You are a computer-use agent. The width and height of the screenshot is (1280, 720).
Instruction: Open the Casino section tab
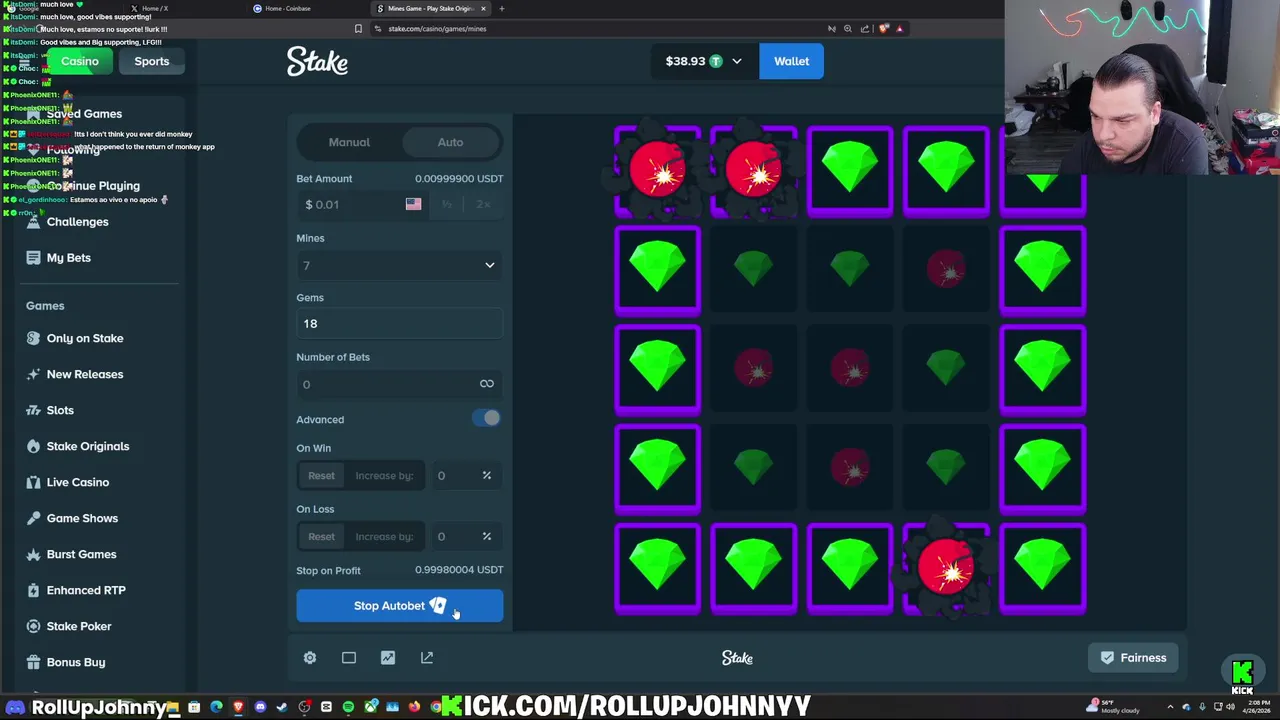[x=80, y=61]
